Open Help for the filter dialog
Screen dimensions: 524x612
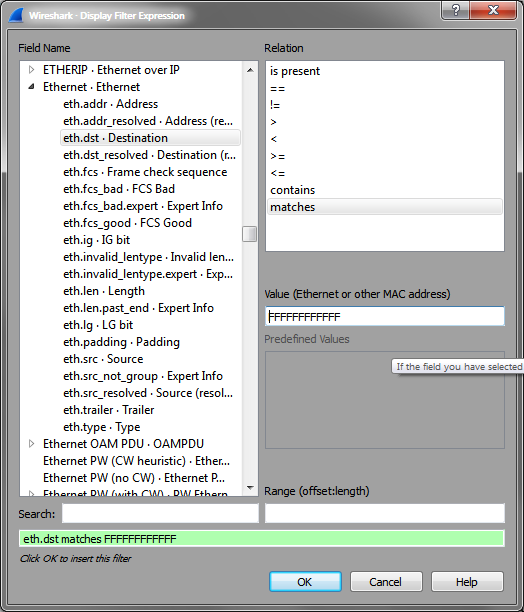pyautogui.click(x=467, y=582)
